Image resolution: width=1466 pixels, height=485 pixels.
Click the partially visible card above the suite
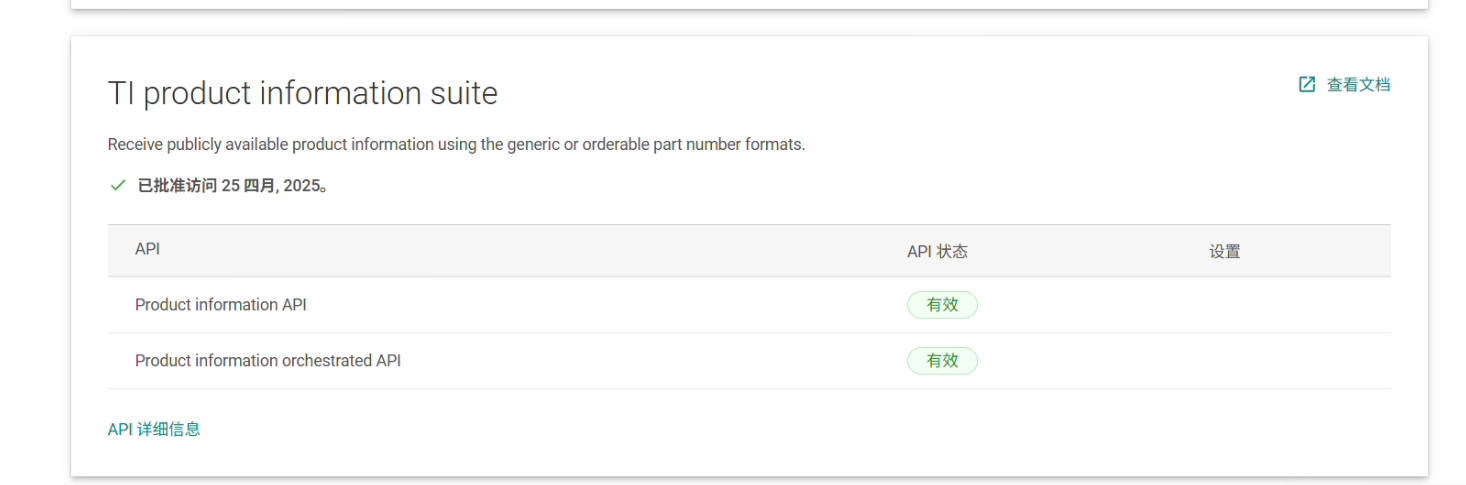749,4
